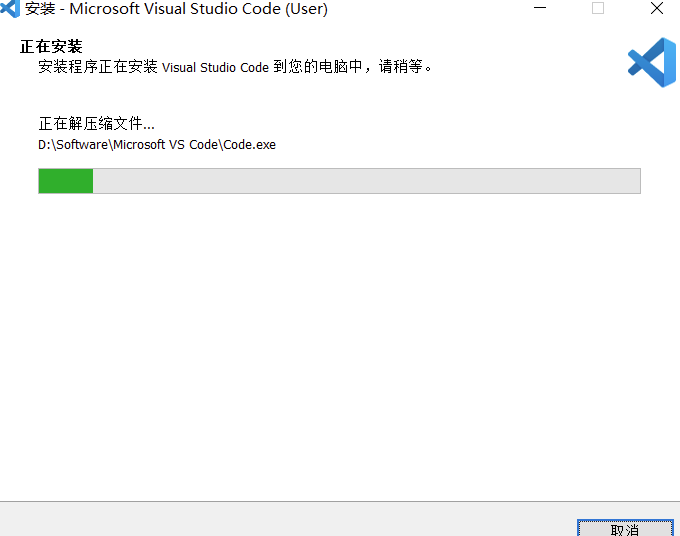Viewport: 680px width, 536px height.
Task: Click the heading 正在安装
Action: click(x=51, y=46)
